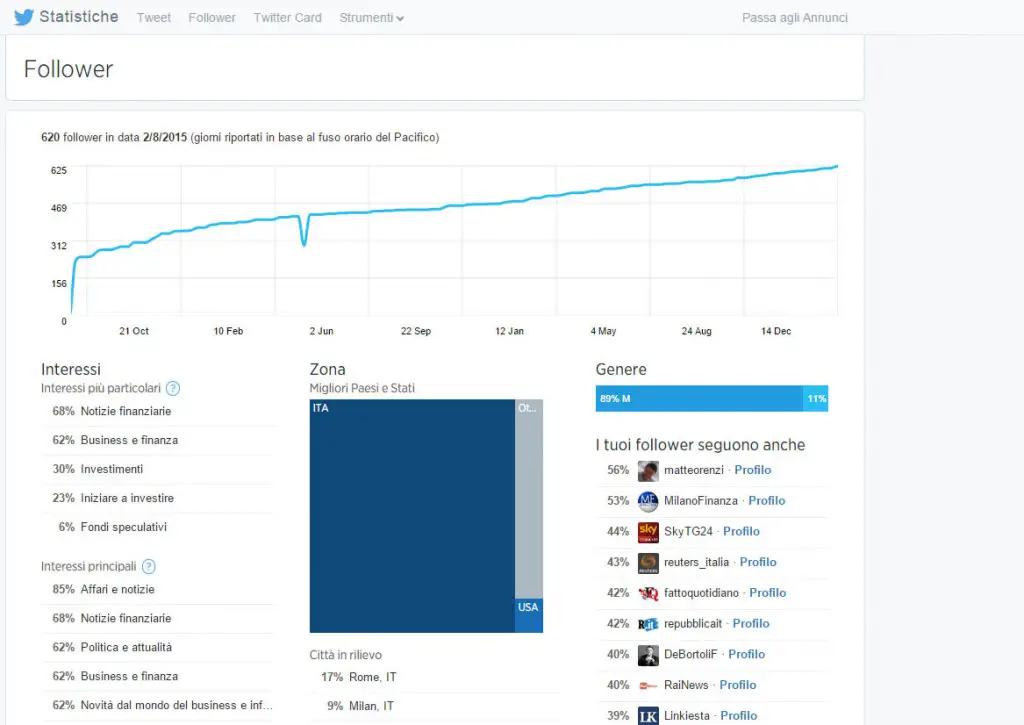Image resolution: width=1024 pixels, height=725 pixels.
Task: Open Linkiesta Profilo link
Action: coord(739,715)
